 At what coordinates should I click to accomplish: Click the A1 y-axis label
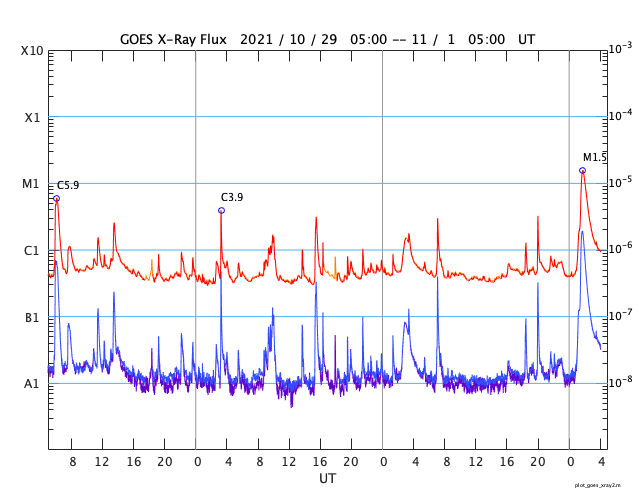32,384
